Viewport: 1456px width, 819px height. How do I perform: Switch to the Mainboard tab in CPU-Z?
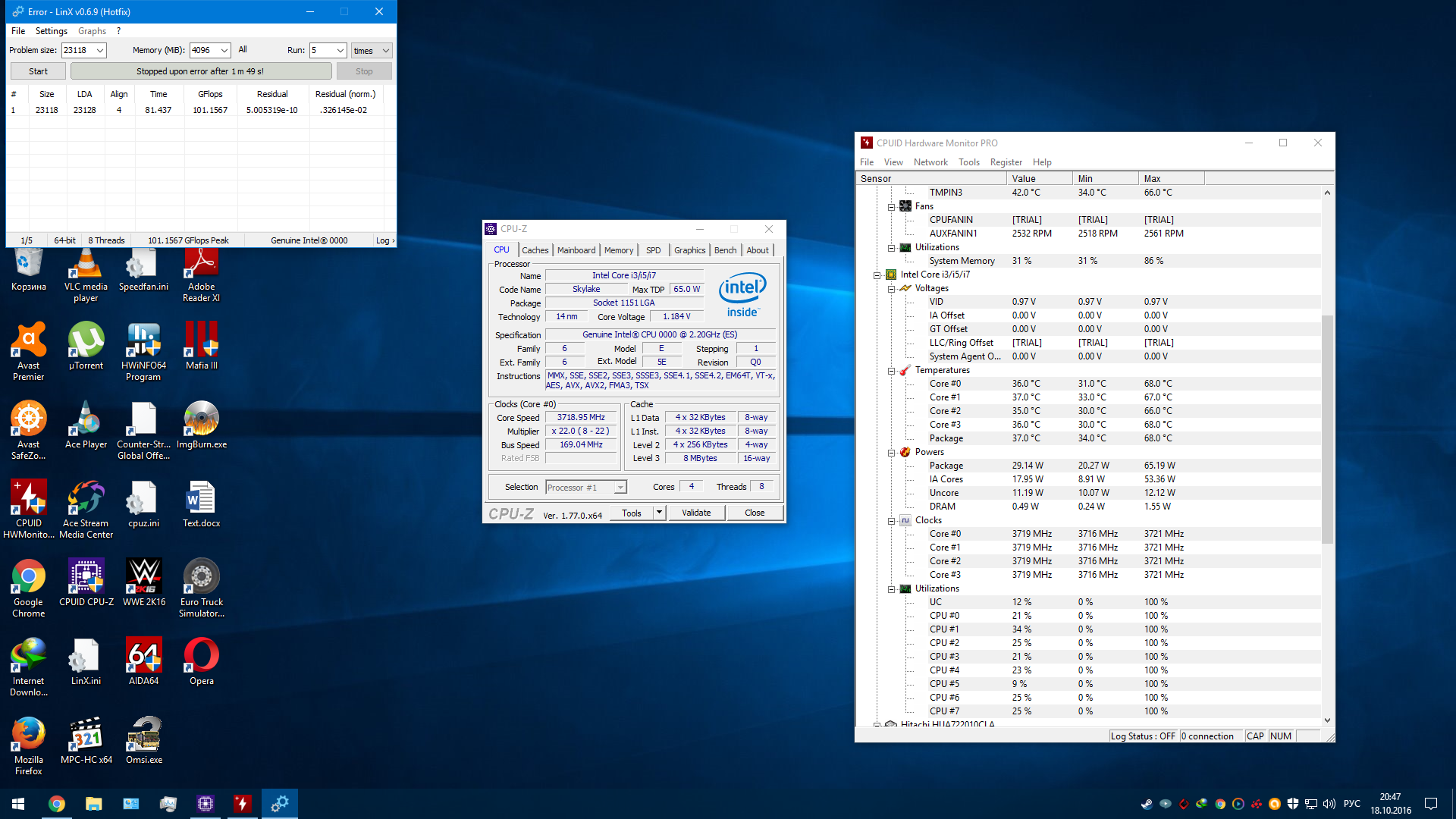point(576,250)
